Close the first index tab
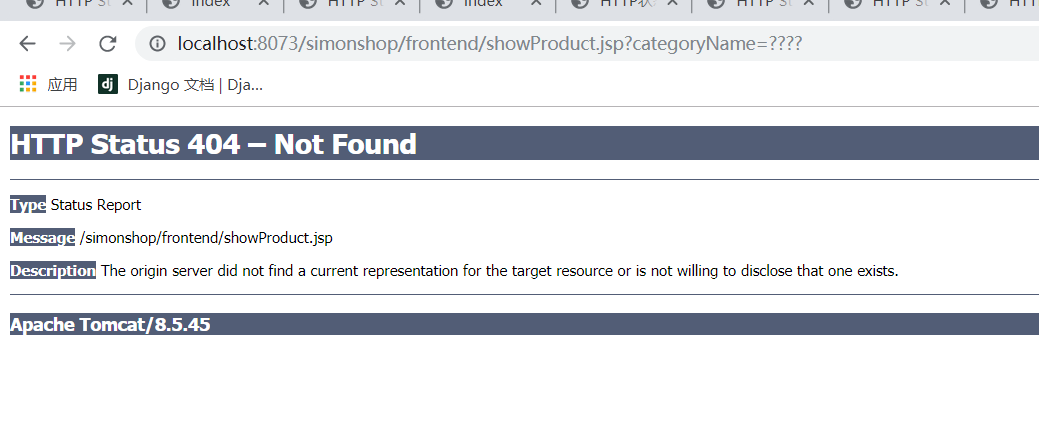 [x=264, y=3]
